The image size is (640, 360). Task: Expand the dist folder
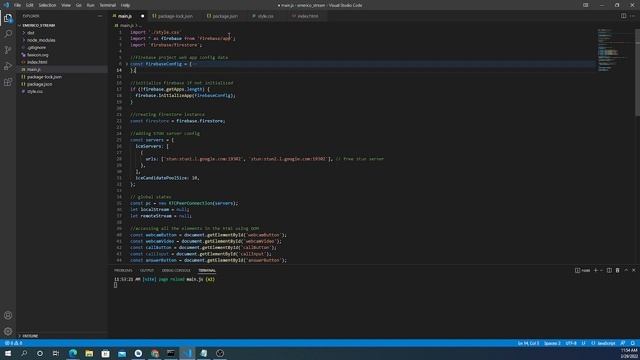[31, 33]
